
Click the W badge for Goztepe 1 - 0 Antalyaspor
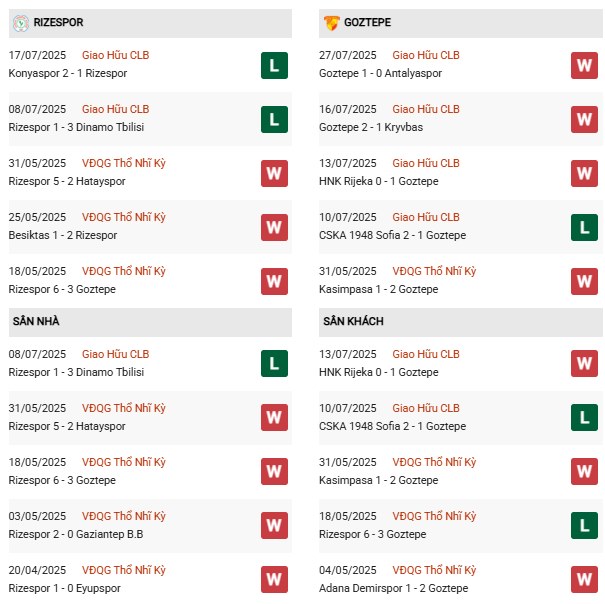tap(584, 66)
